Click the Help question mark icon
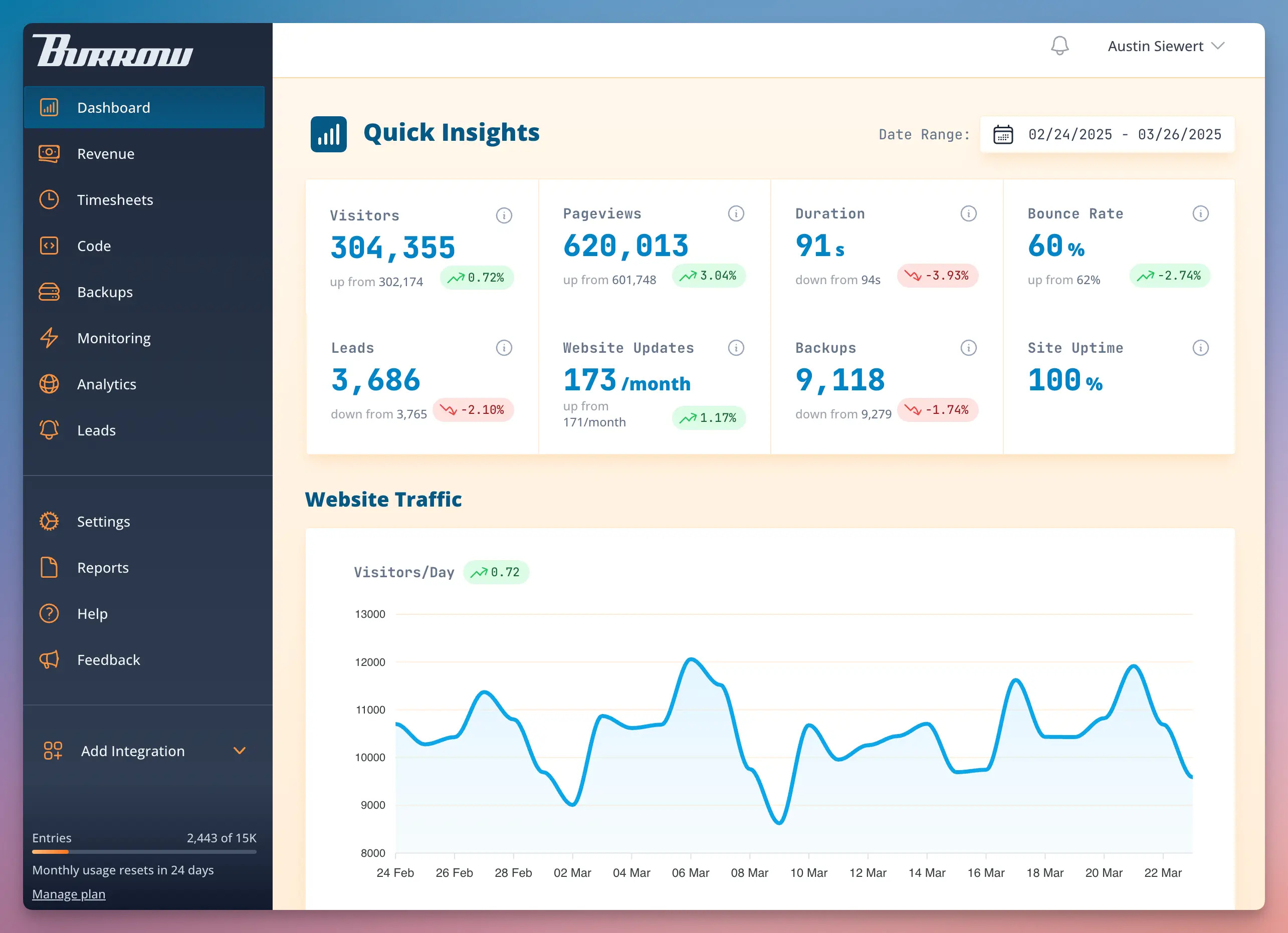This screenshot has width=1288, height=933. coord(49,613)
